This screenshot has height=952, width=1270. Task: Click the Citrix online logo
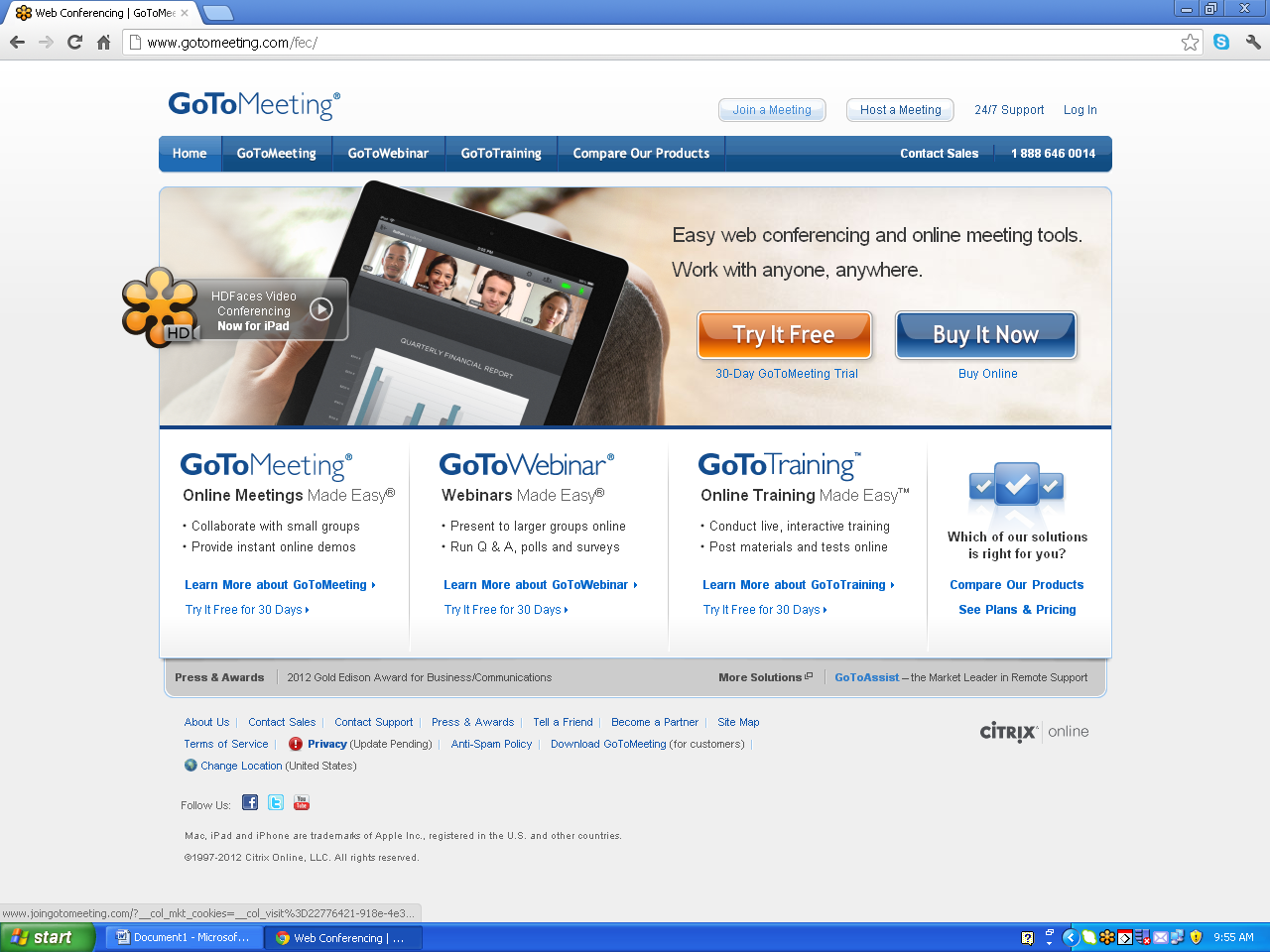[1034, 732]
